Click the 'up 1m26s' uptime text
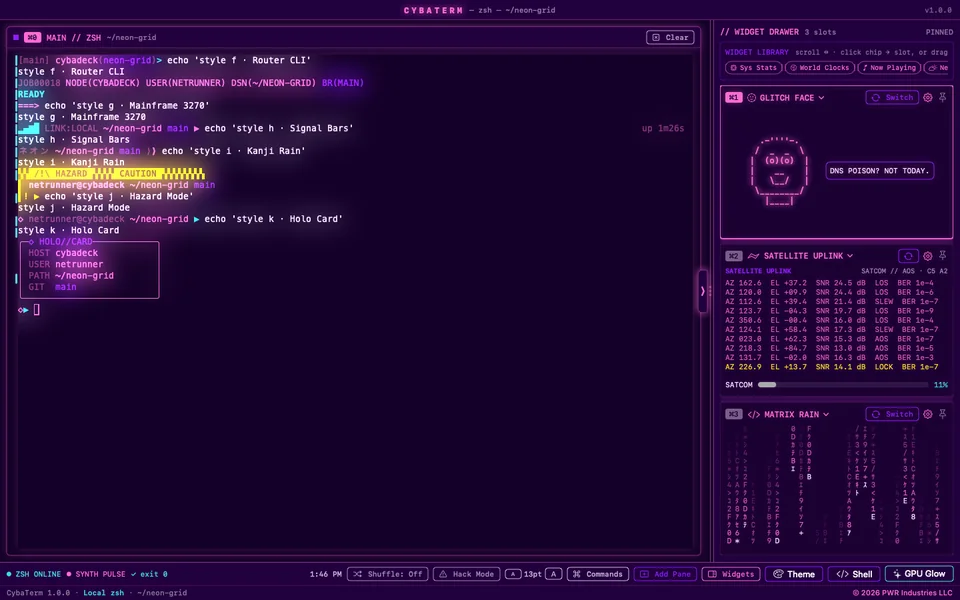The width and height of the screenshot is (960, 600). [662, 129]
